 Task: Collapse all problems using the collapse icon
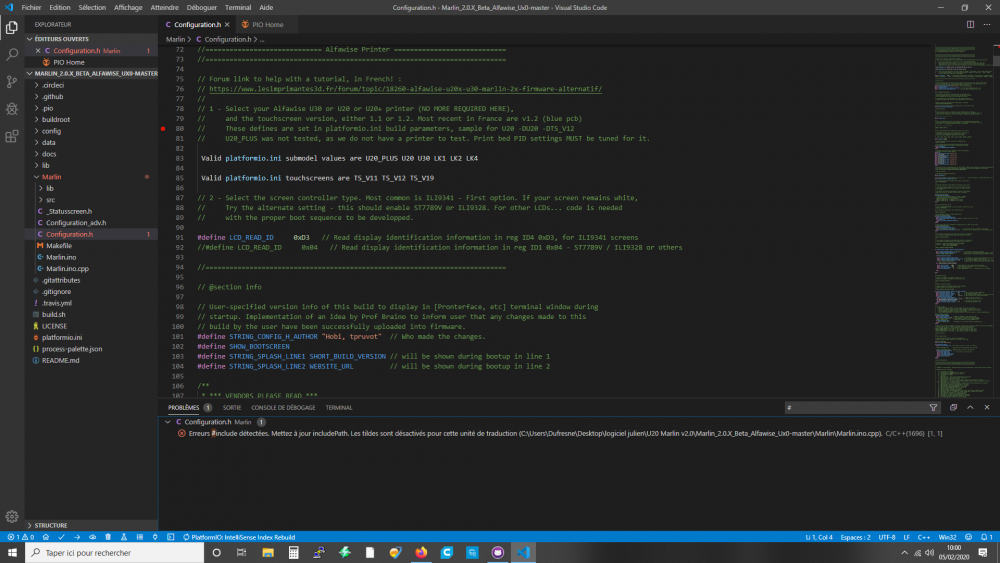[x=953, y=407]
